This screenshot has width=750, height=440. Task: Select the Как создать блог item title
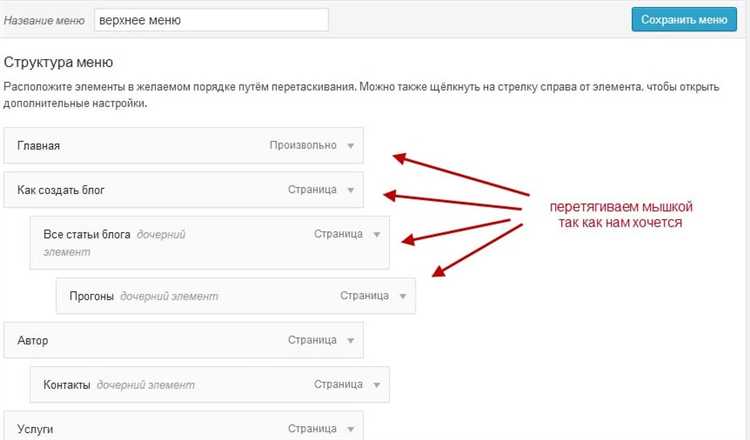61,190
